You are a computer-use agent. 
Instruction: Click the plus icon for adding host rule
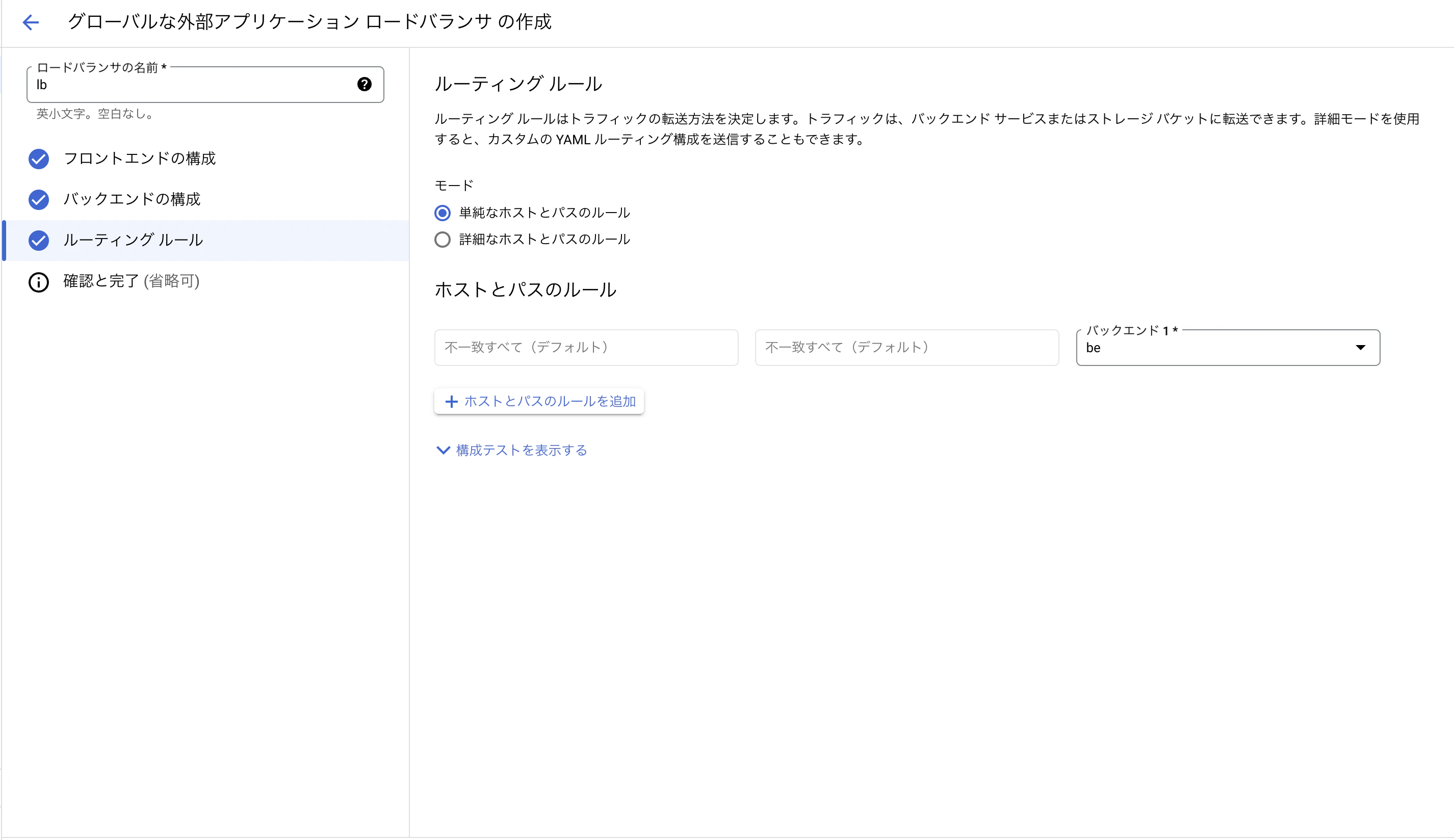click(451, 402)
